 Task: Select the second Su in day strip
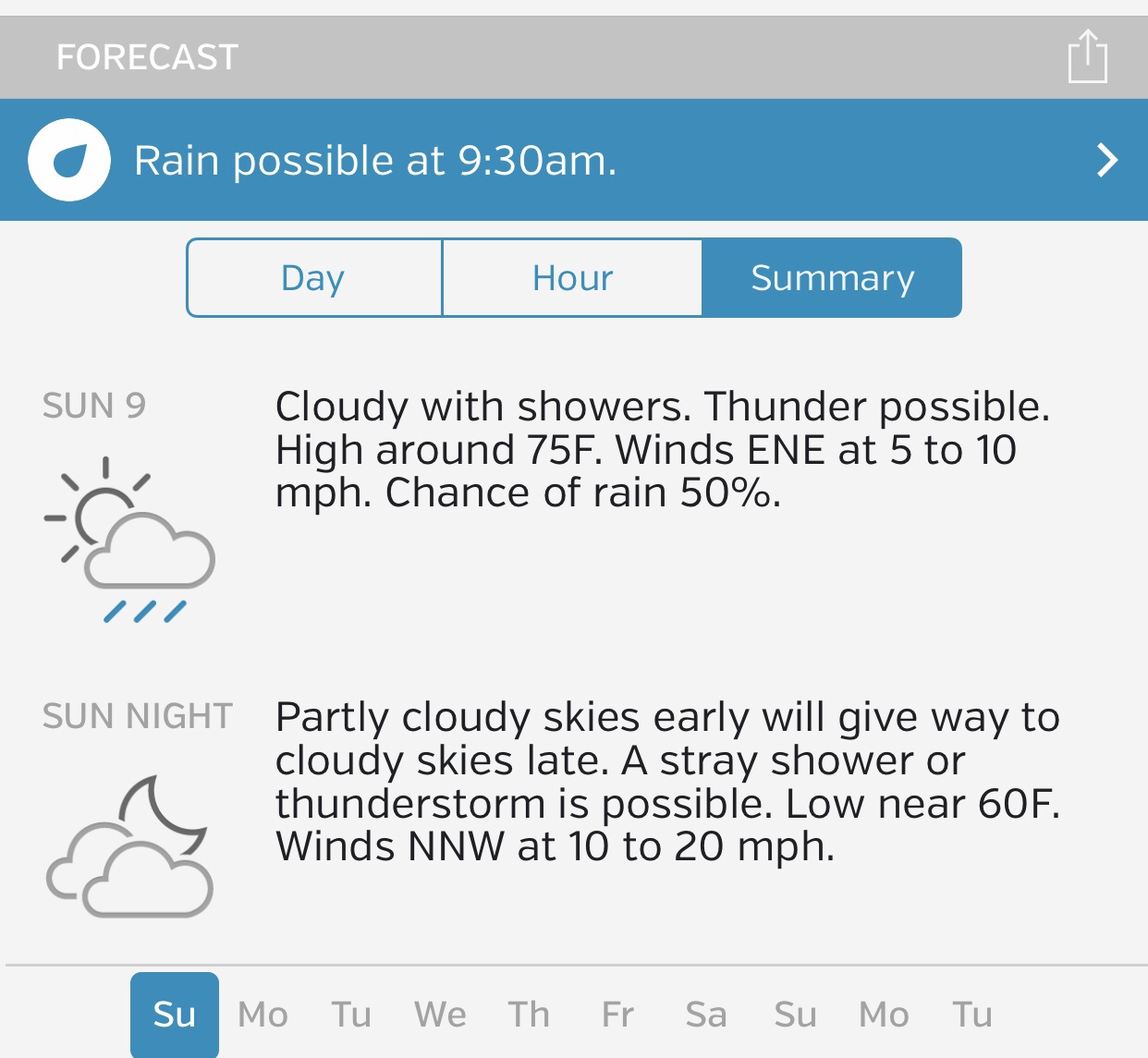(x=795, y=1015)
